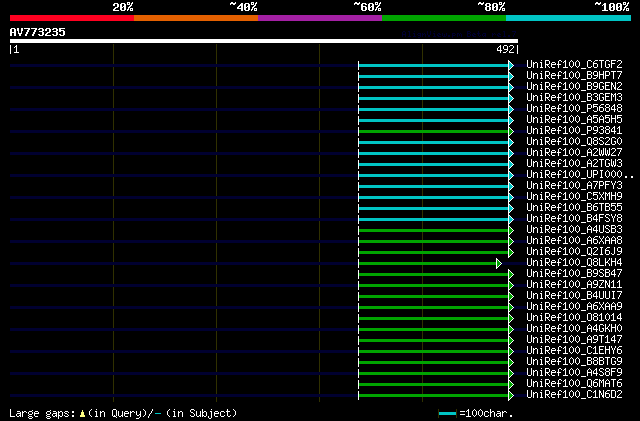Screen dimensions: 640x421
Task: Click the green alignment bar for UniRef100_B9SB47
Action: click(433, 275)
